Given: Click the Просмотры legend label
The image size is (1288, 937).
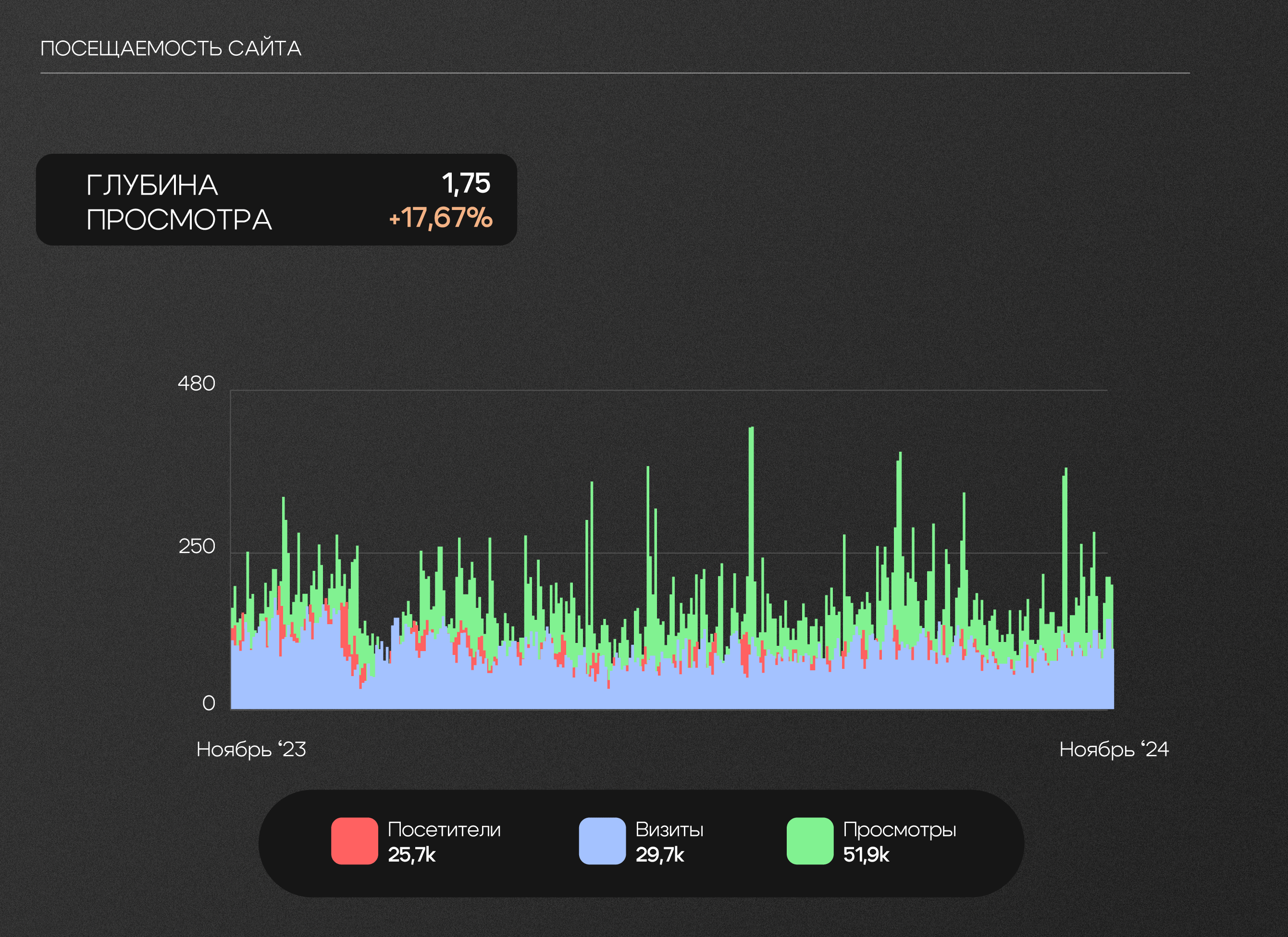Looking at the screenshot, I should point(899,830).
